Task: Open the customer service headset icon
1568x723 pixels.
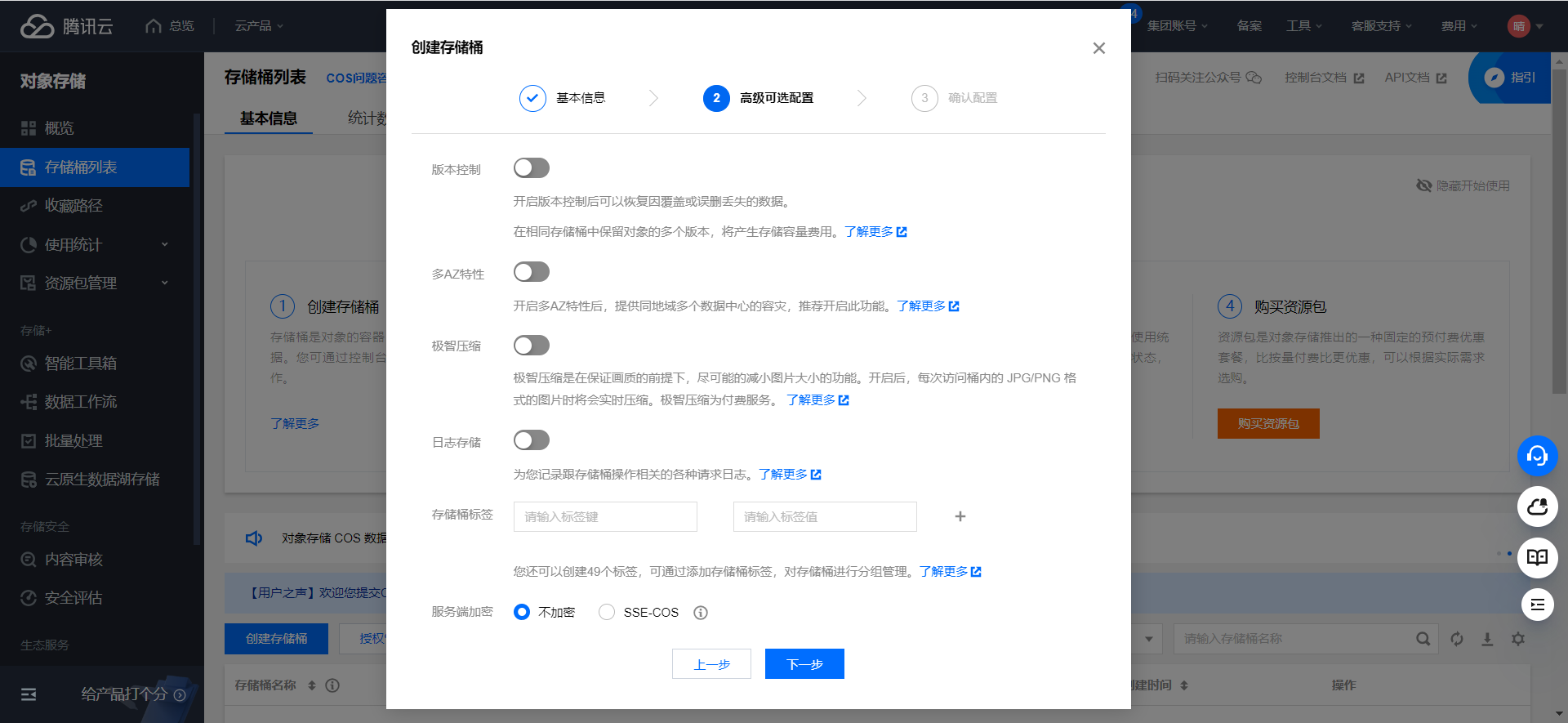Action: [x=1537, y=456]
